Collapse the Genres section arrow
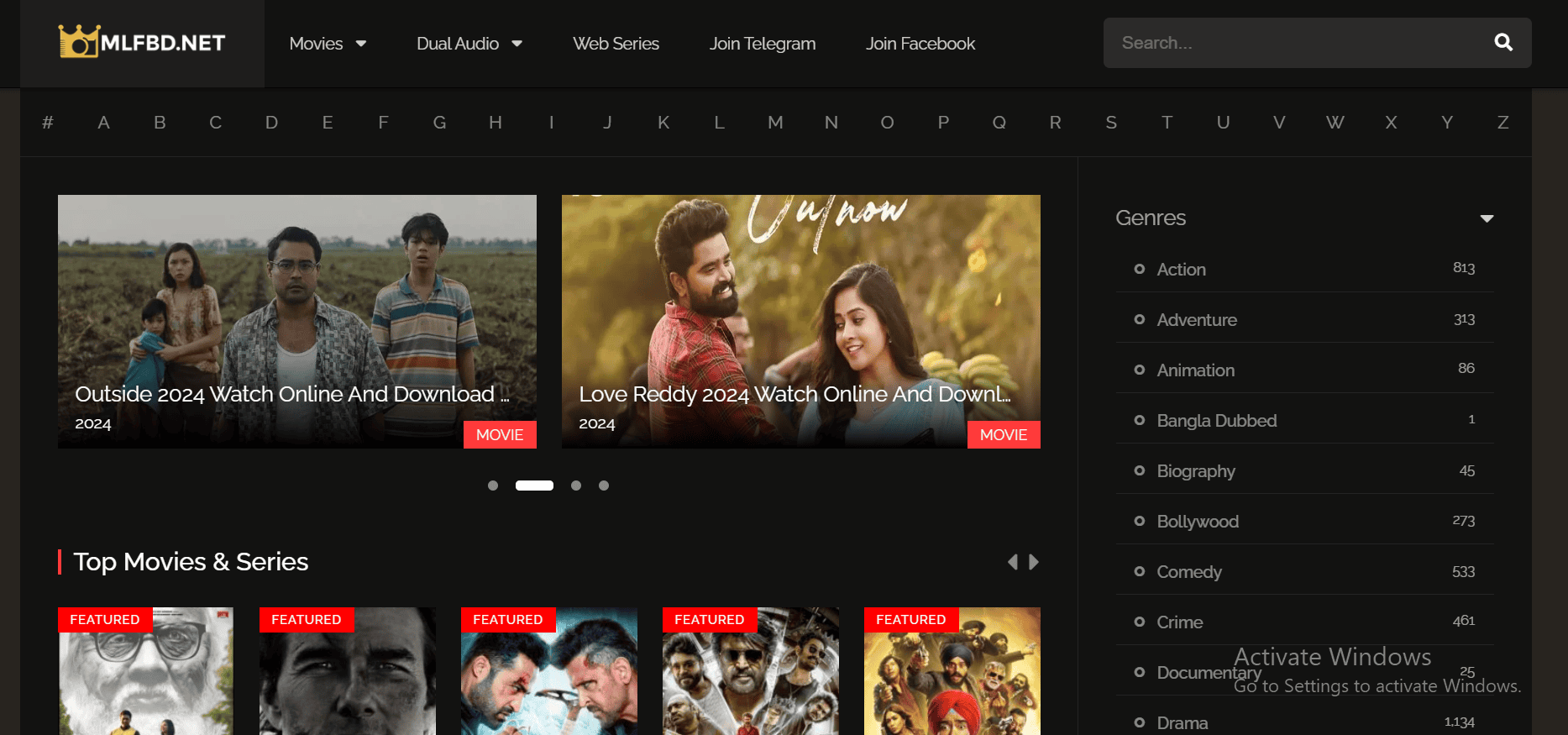The width and height of the screenshot is (1568, 735). point(1487,218)
